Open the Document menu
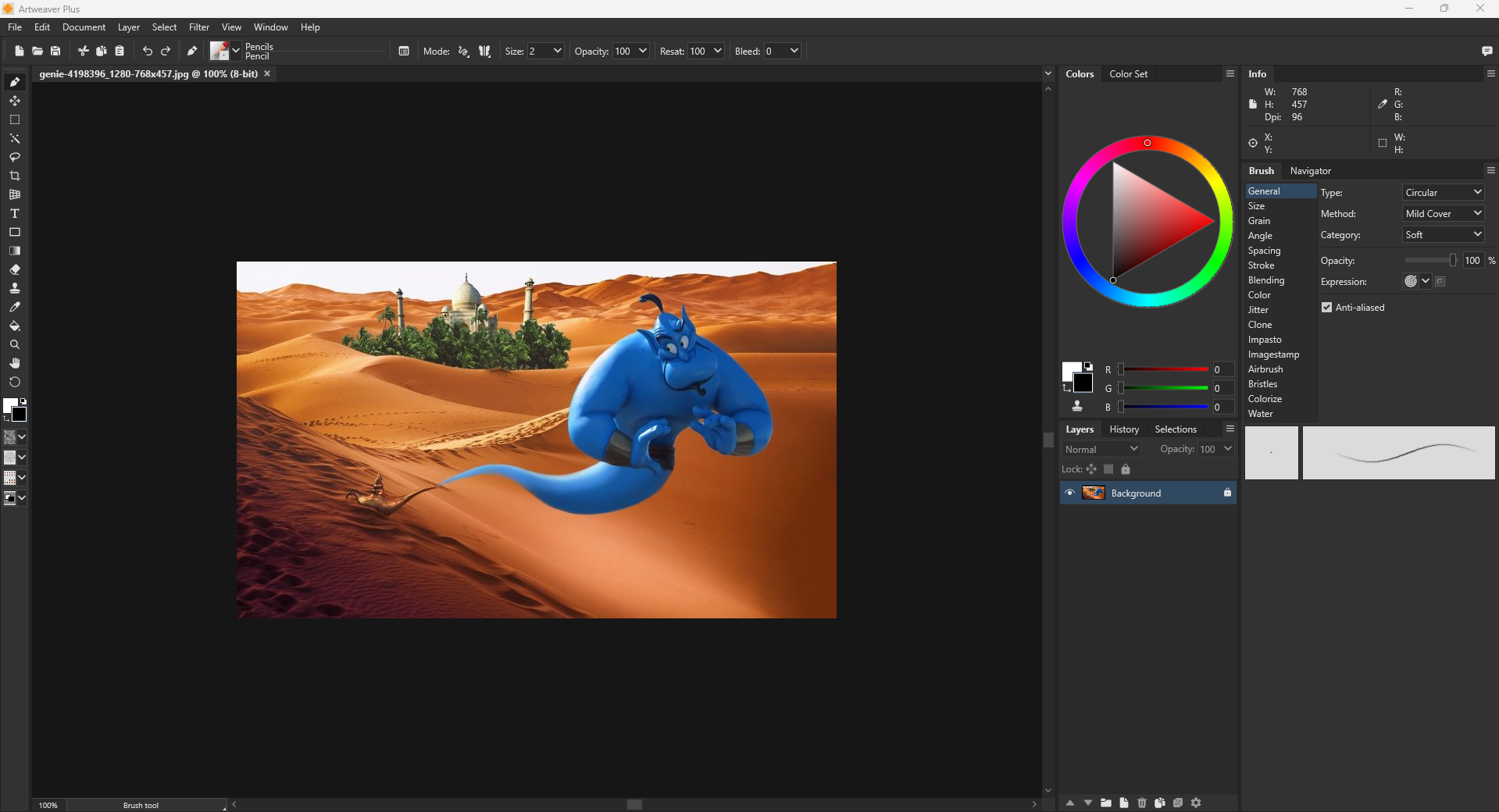 pos(84,27)
